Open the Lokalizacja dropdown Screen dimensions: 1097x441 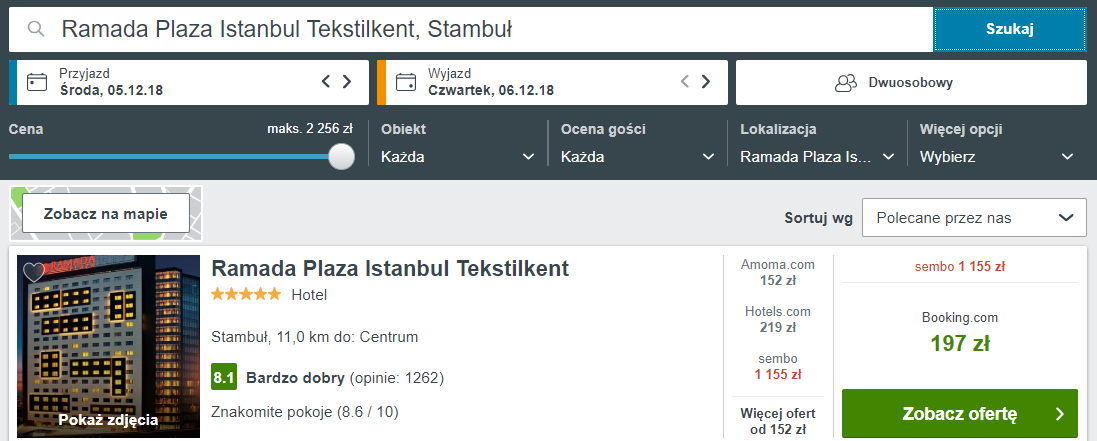[x=817, y=157]
